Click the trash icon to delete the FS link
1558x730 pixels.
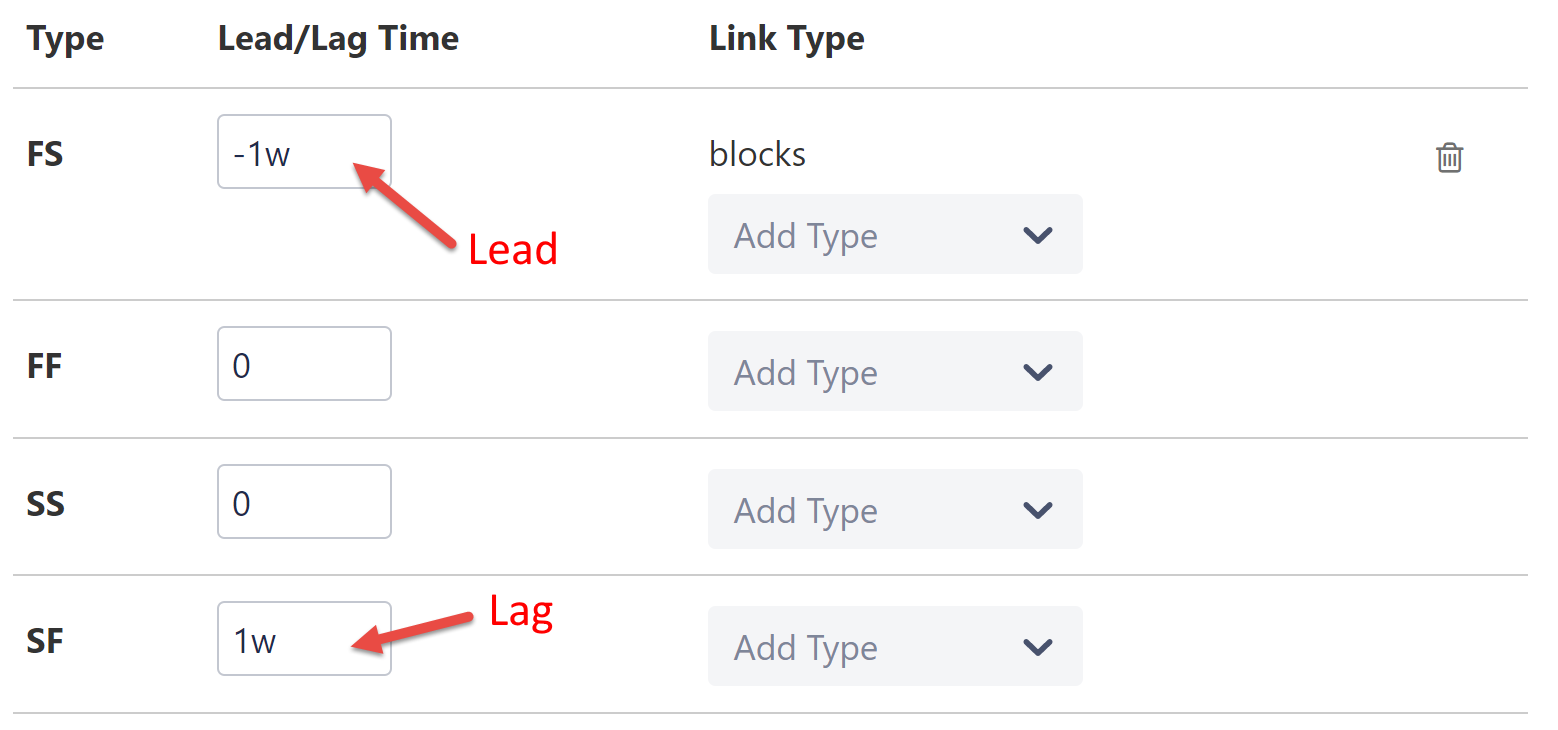(x=1449, y=157)
